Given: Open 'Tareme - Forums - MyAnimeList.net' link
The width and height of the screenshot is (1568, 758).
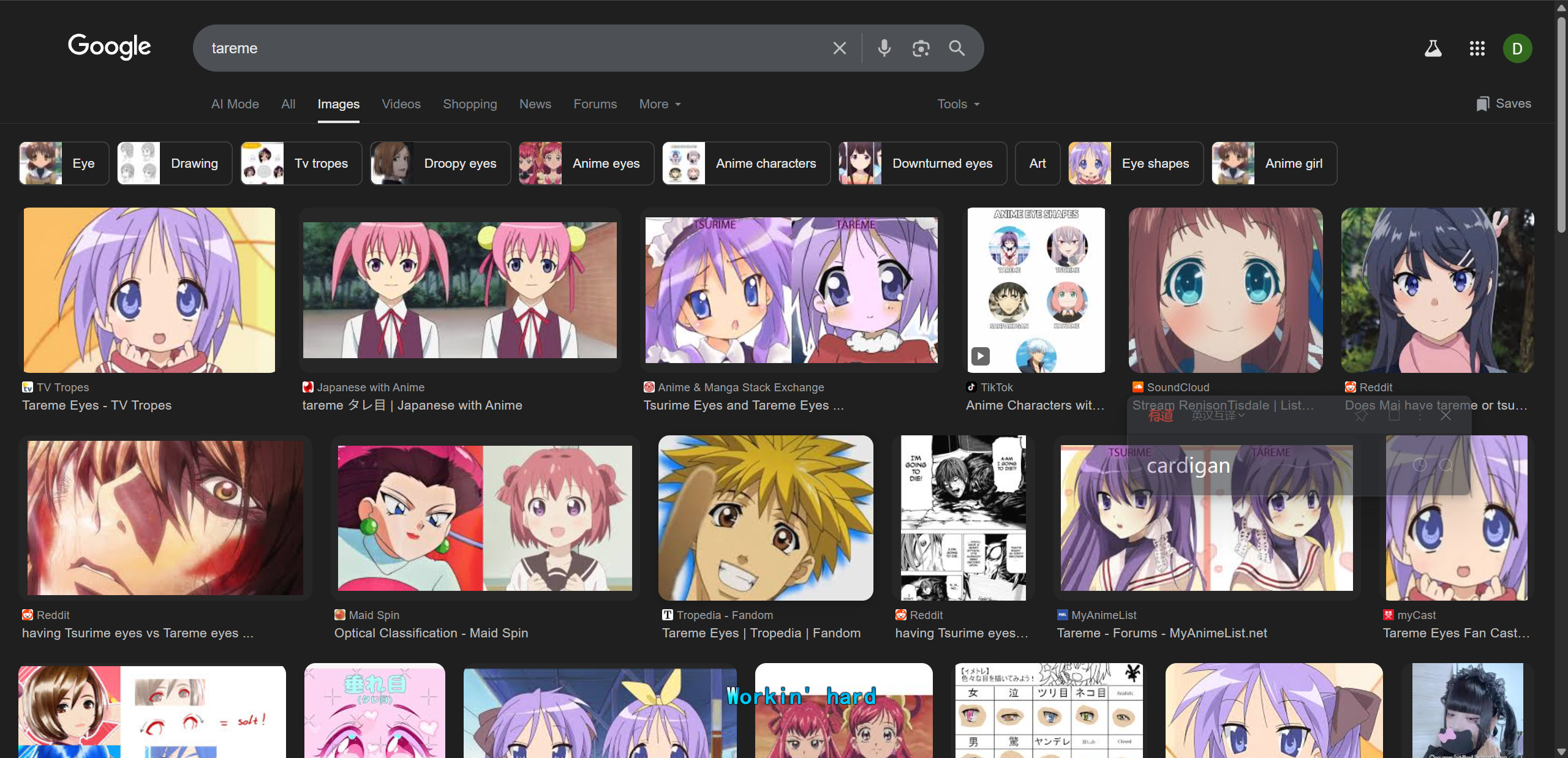Looking at the screenshot, I should 1162,633.
